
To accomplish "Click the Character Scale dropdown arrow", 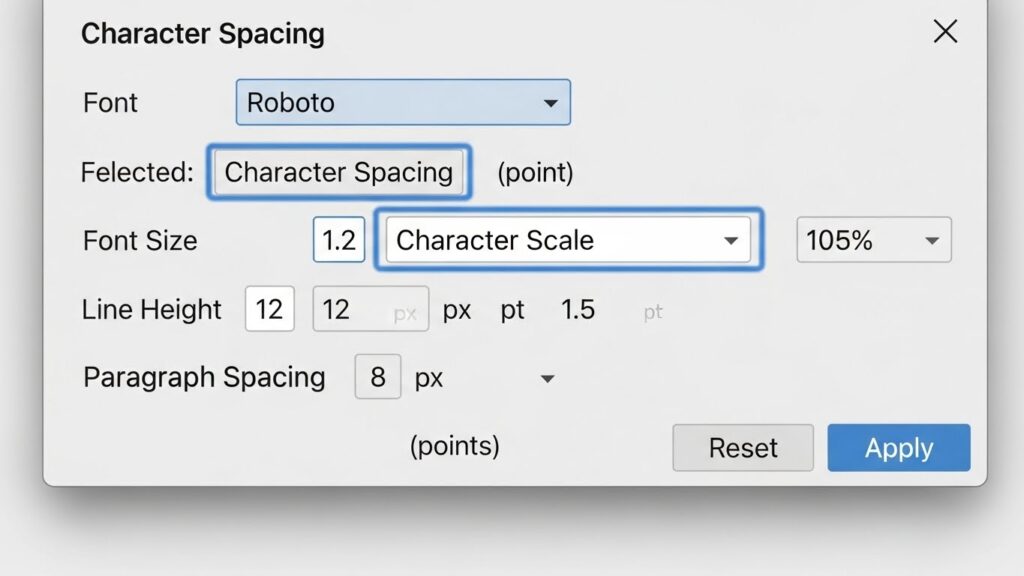I will pos(731,241).
